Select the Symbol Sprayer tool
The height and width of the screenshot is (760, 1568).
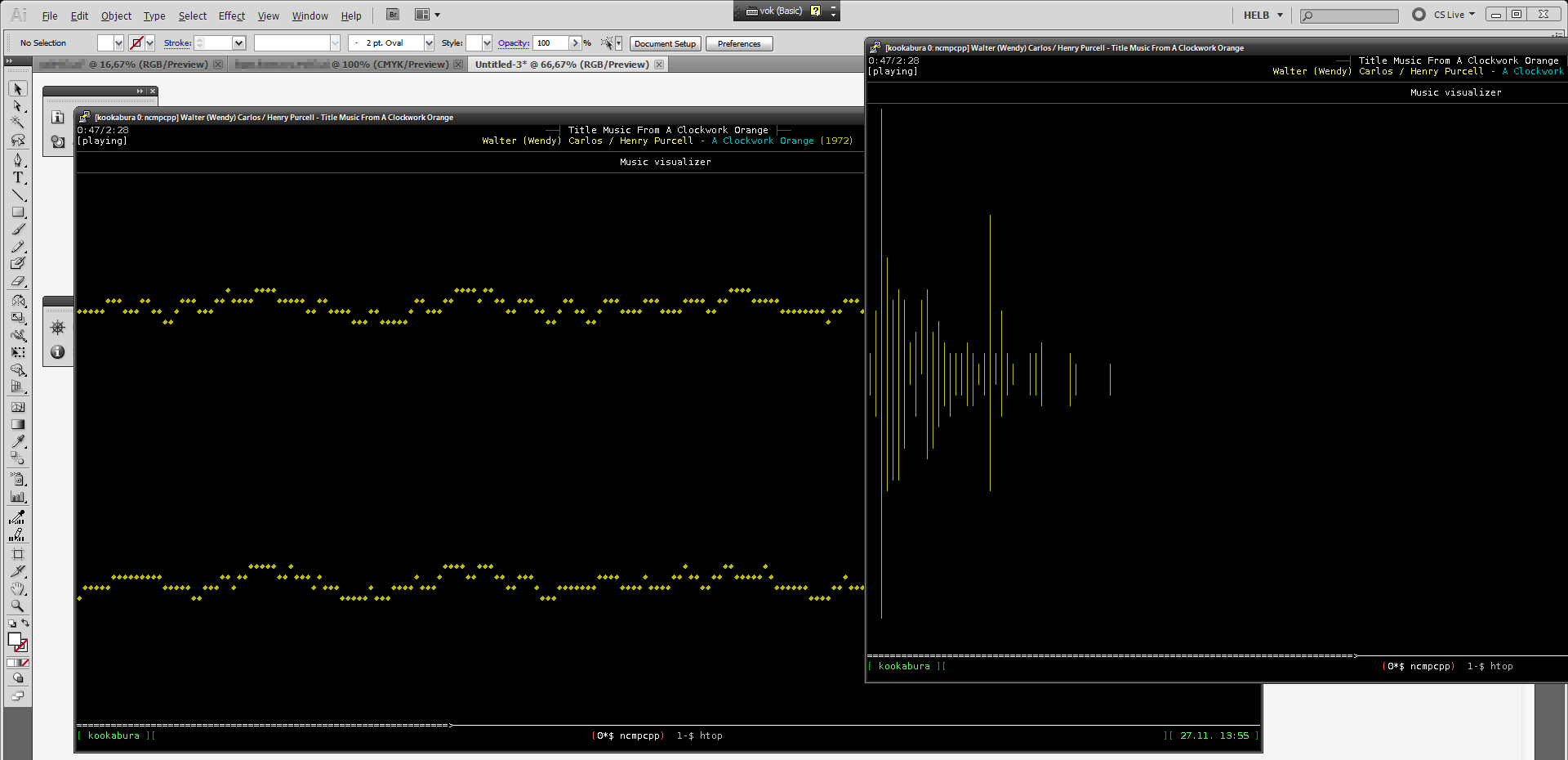click(18, 479)
